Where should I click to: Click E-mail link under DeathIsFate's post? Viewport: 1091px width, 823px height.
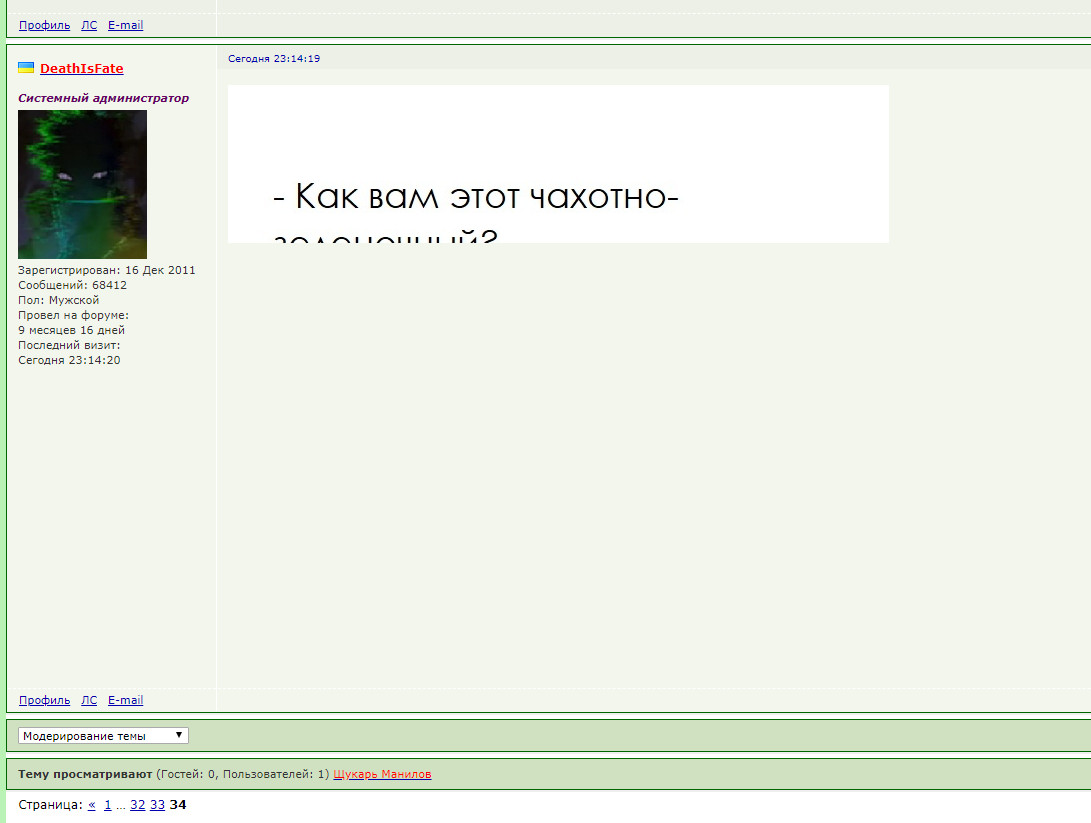125,700
